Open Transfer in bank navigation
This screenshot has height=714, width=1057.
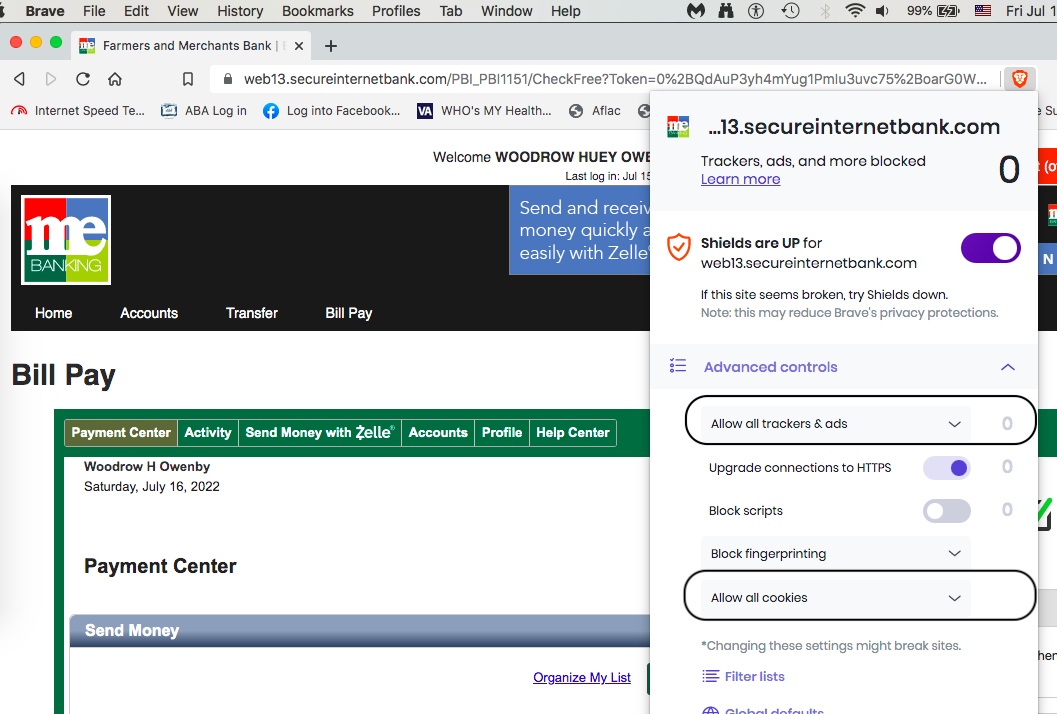click(x=251, y=313)
